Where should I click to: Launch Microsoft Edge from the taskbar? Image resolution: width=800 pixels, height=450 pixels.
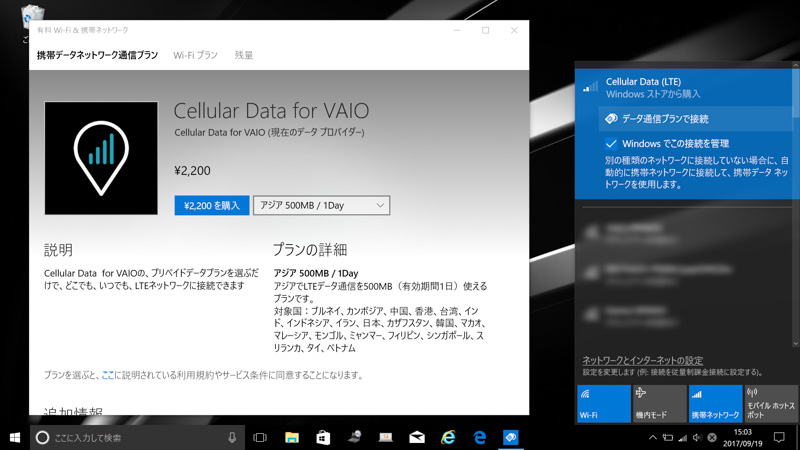click(480, 437)
